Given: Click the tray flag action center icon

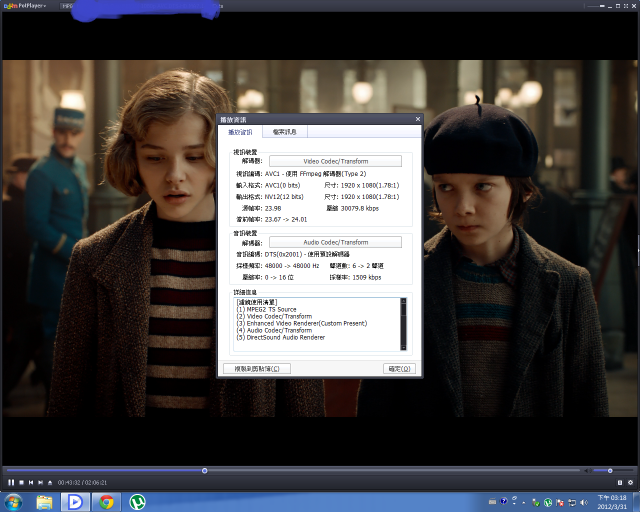Looking at the screenshot, I should [560, 503].
